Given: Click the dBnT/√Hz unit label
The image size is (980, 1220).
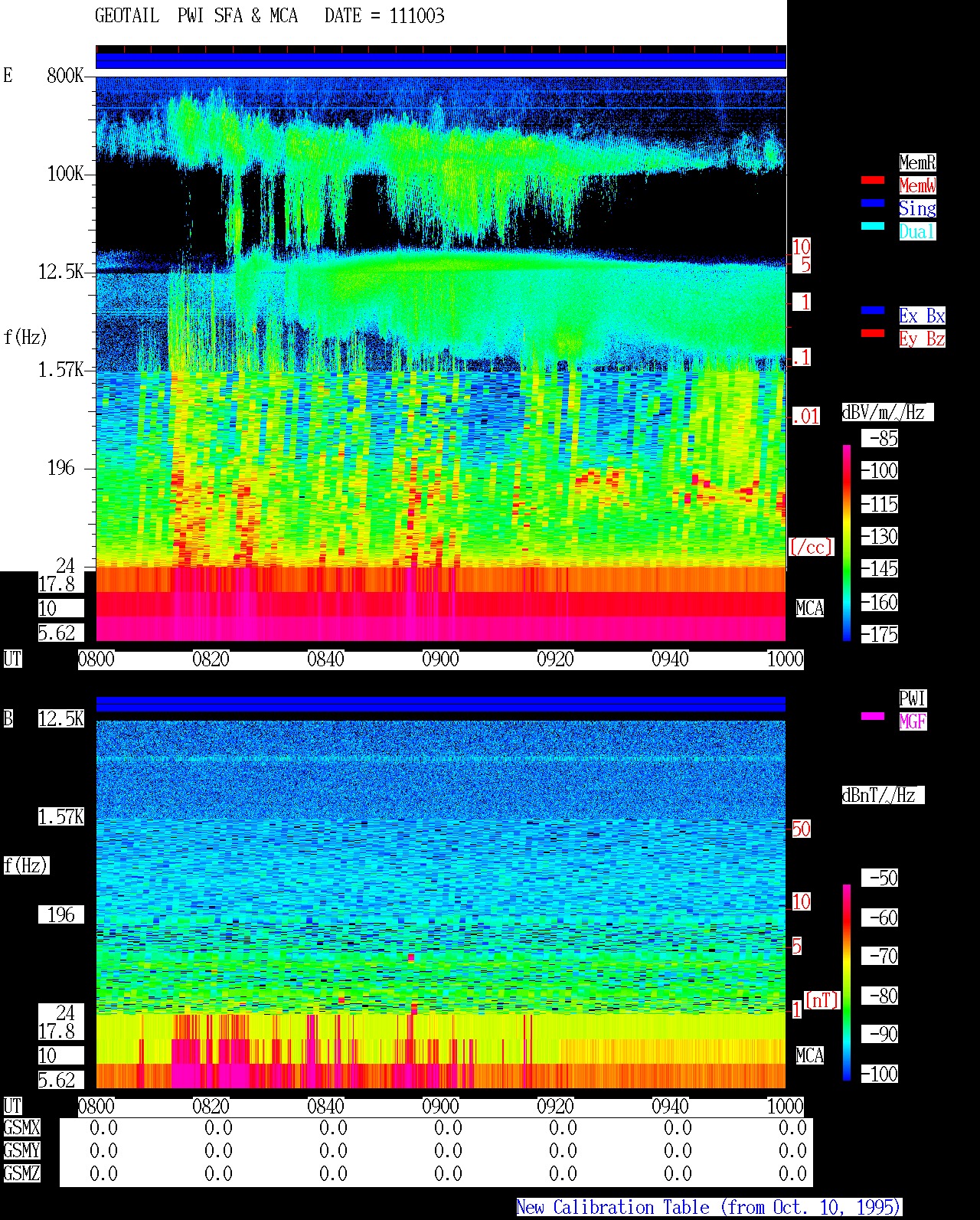Looking at the screenshot, I should point(883,795).
